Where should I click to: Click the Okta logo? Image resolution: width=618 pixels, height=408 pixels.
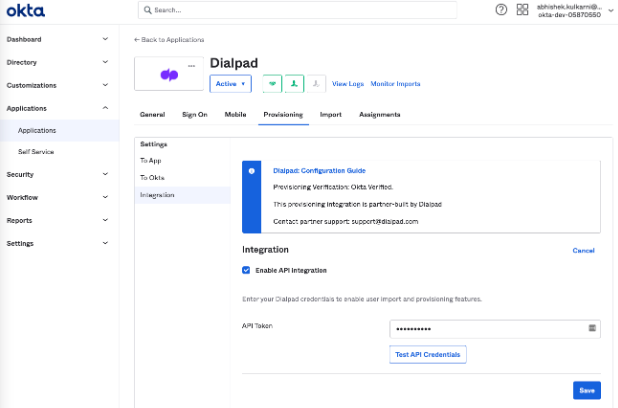pos(26,11)
